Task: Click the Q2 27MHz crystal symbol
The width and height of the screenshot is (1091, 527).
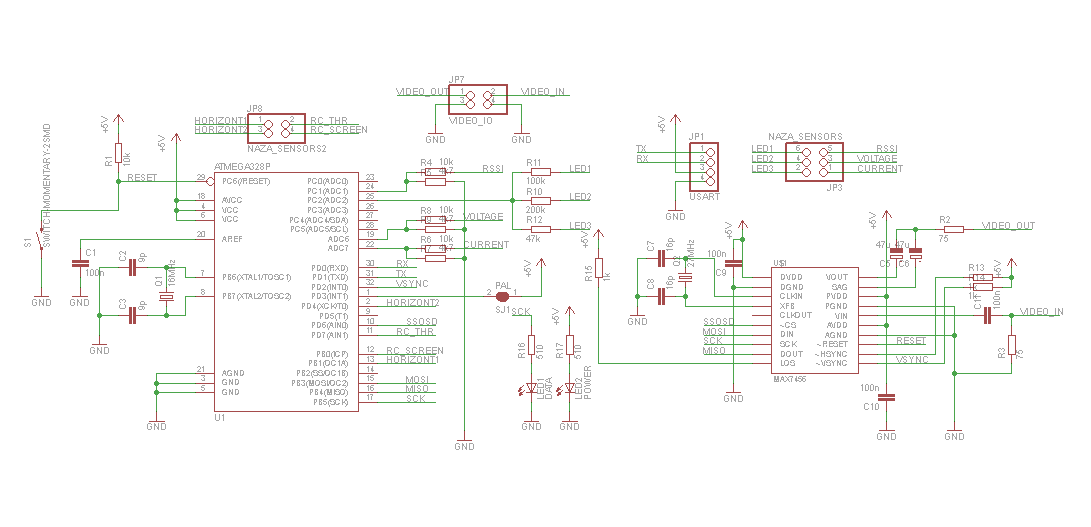Action: pyautogui.click(x=686, y=278)
